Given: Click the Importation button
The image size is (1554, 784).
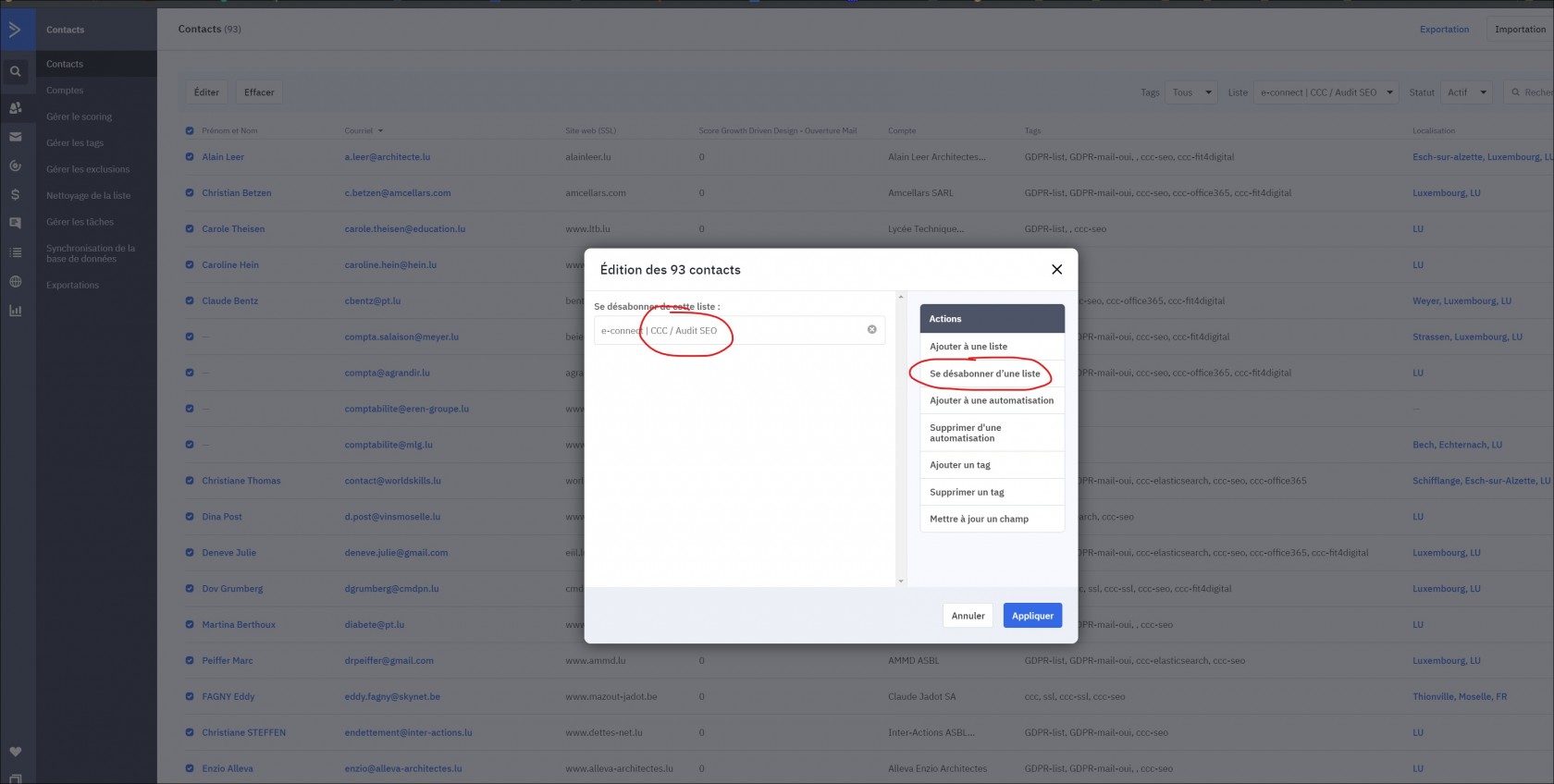Looking at the screenshot, I should point(1520,30).
